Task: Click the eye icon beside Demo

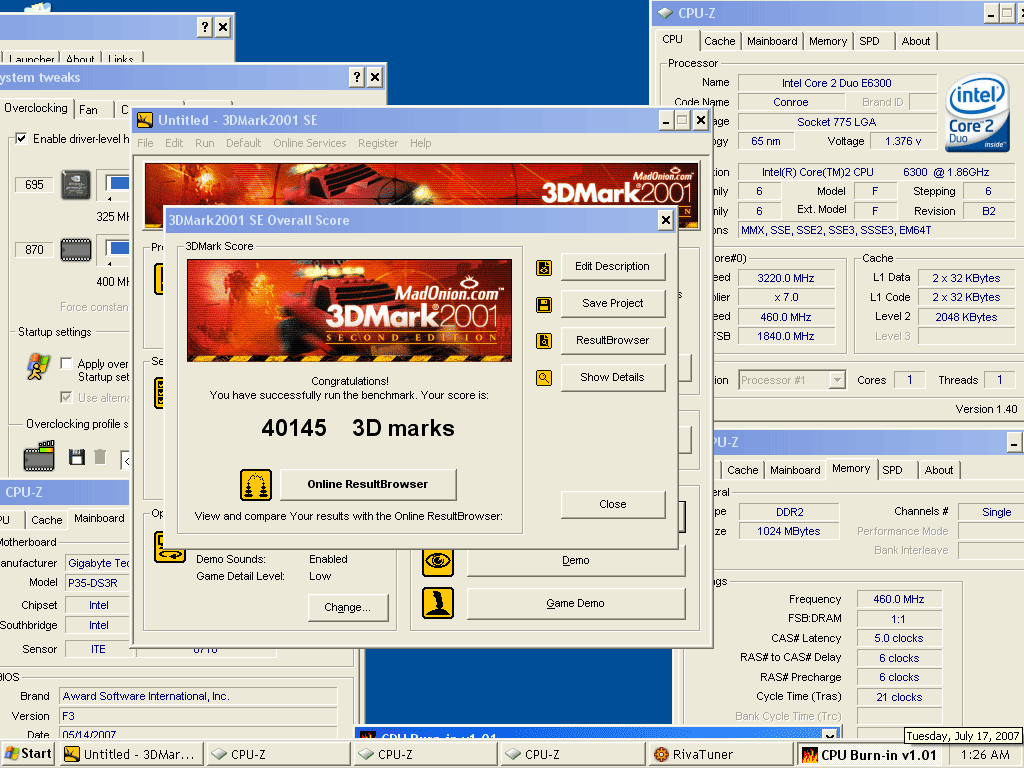Action: click(438, 560)
